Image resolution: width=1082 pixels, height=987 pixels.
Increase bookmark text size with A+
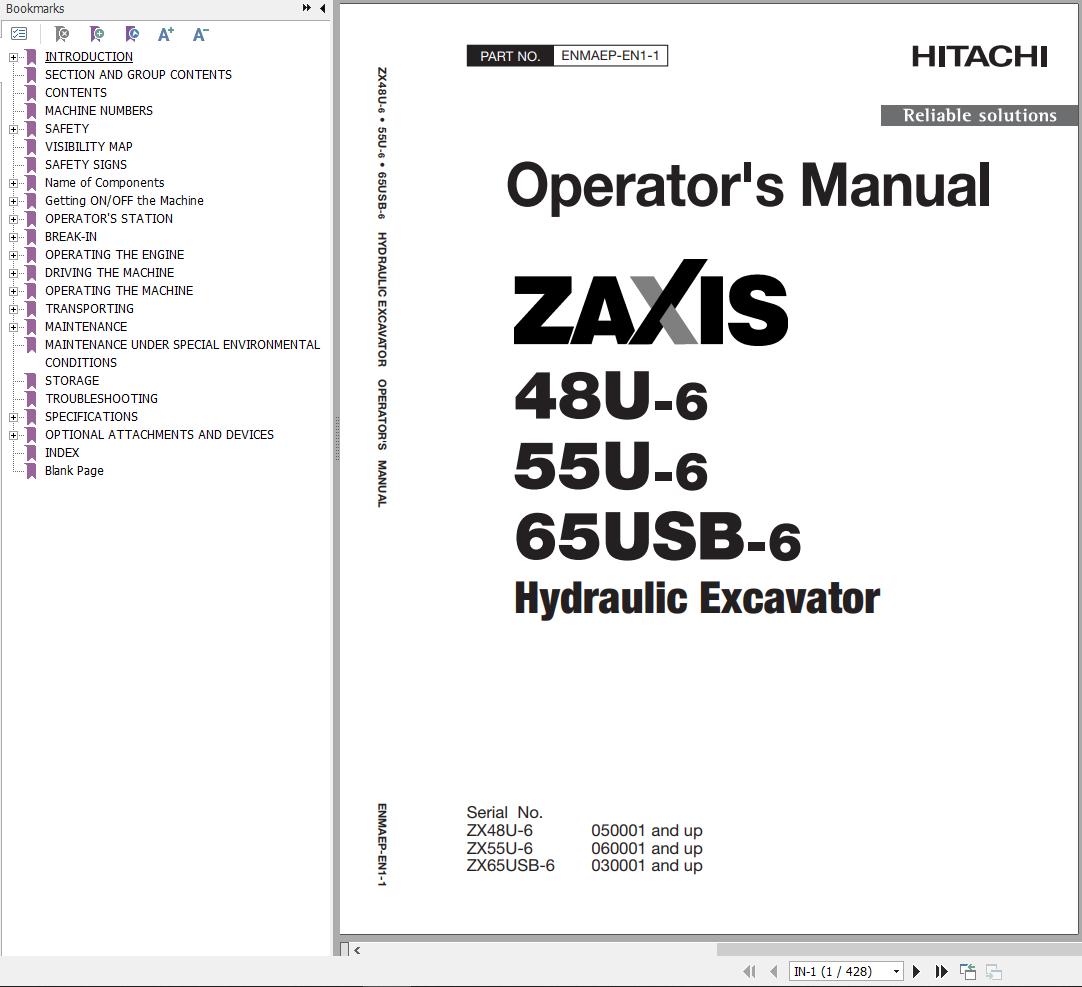166,34
